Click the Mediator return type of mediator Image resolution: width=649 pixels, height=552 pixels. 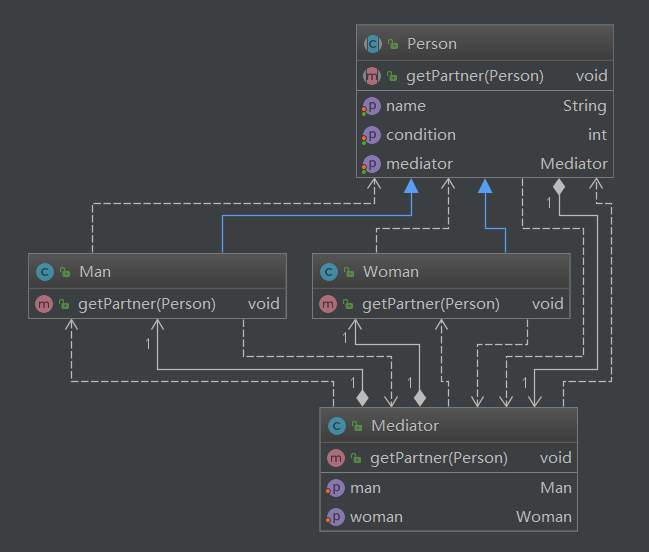click(573, 164)
